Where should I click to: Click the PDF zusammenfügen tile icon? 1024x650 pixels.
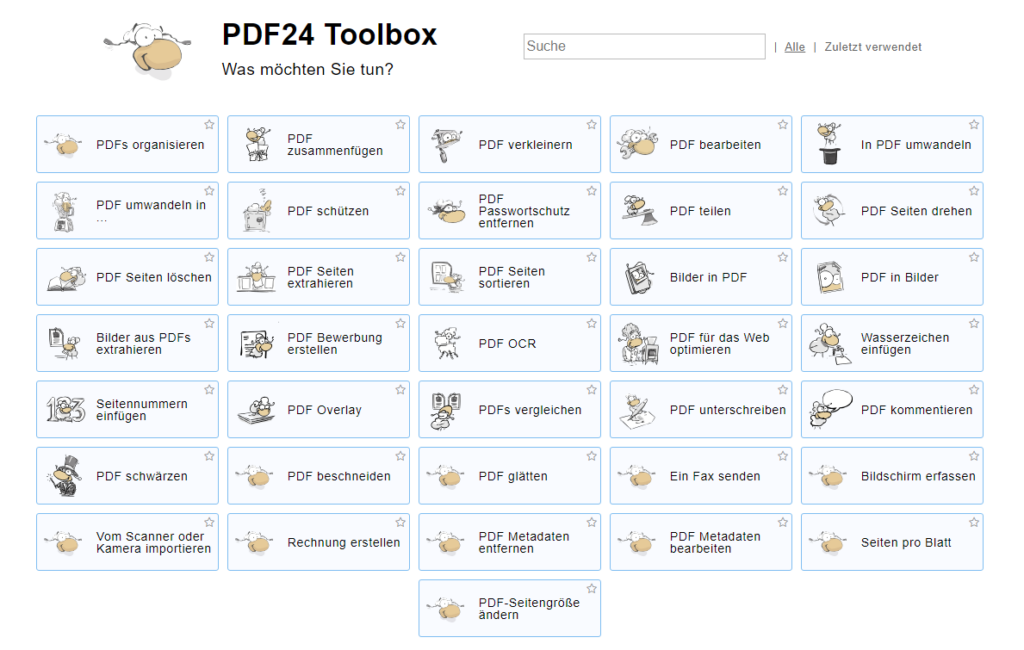coord(258,145)
